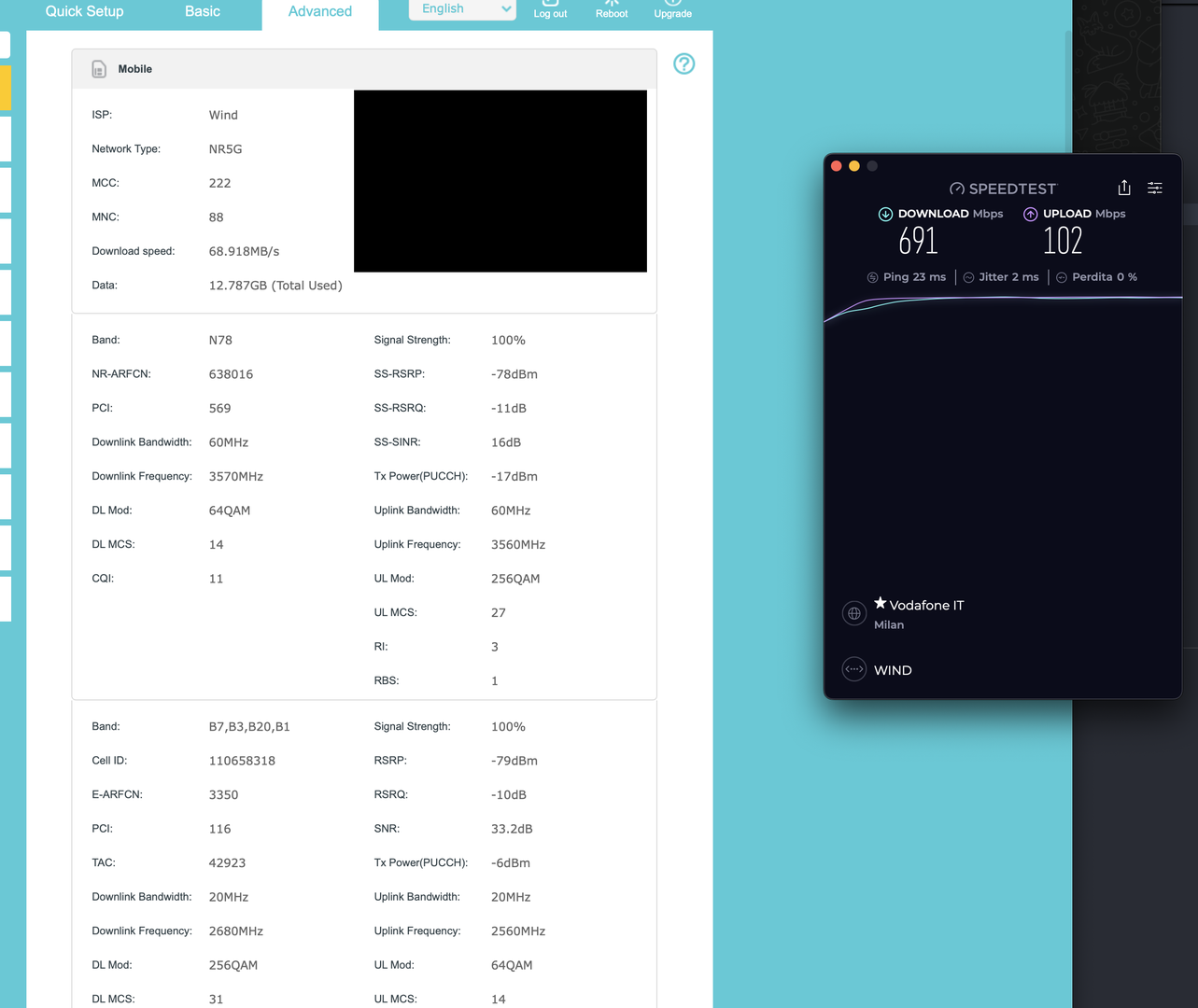
Task: Open the English language dropdown
Action: [x=463, y=9]
